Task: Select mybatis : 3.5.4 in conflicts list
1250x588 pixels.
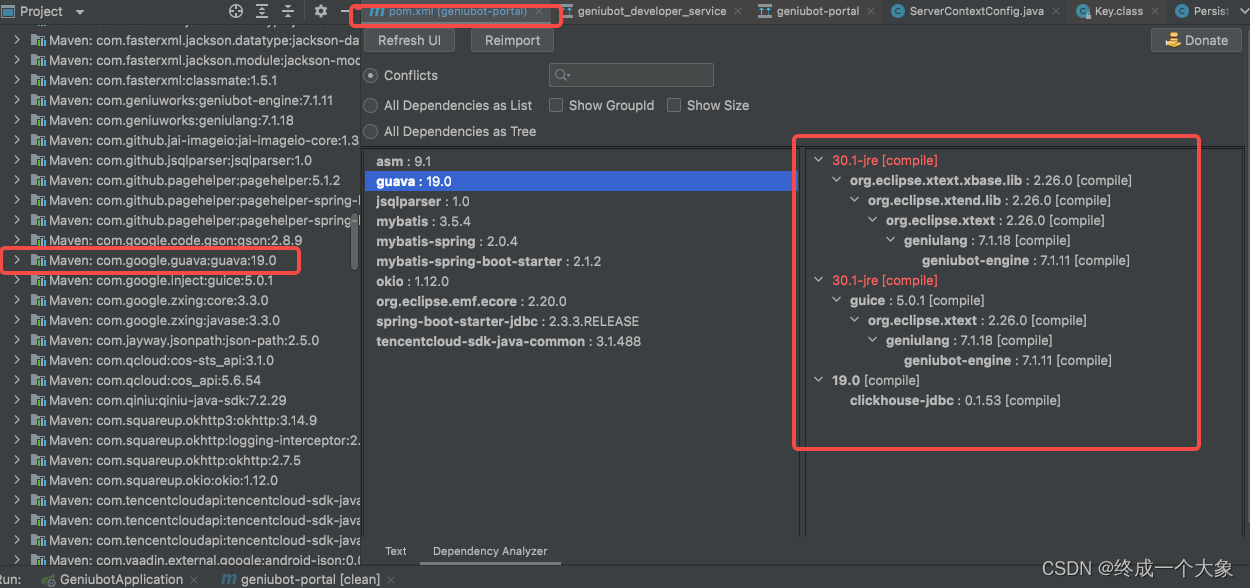Action: point(580,221)
